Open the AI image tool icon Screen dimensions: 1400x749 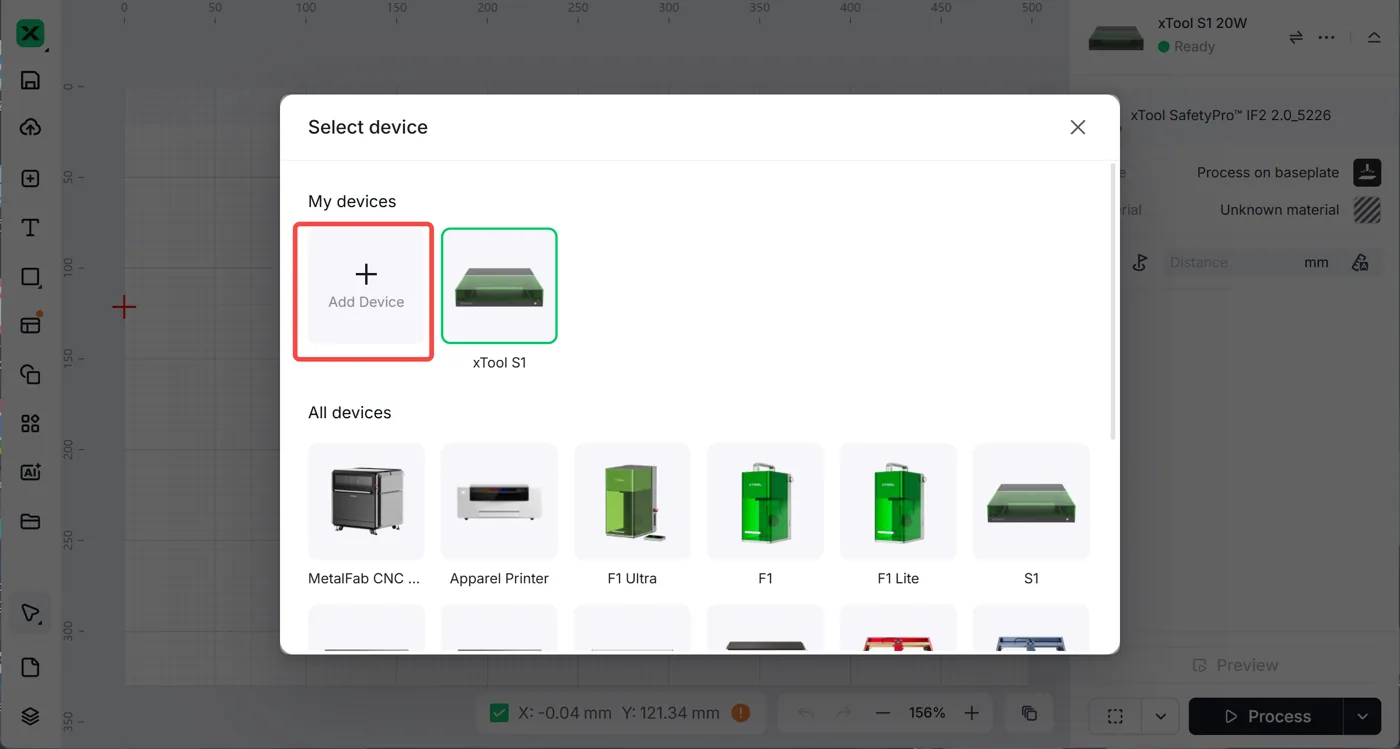pos(30,472)
